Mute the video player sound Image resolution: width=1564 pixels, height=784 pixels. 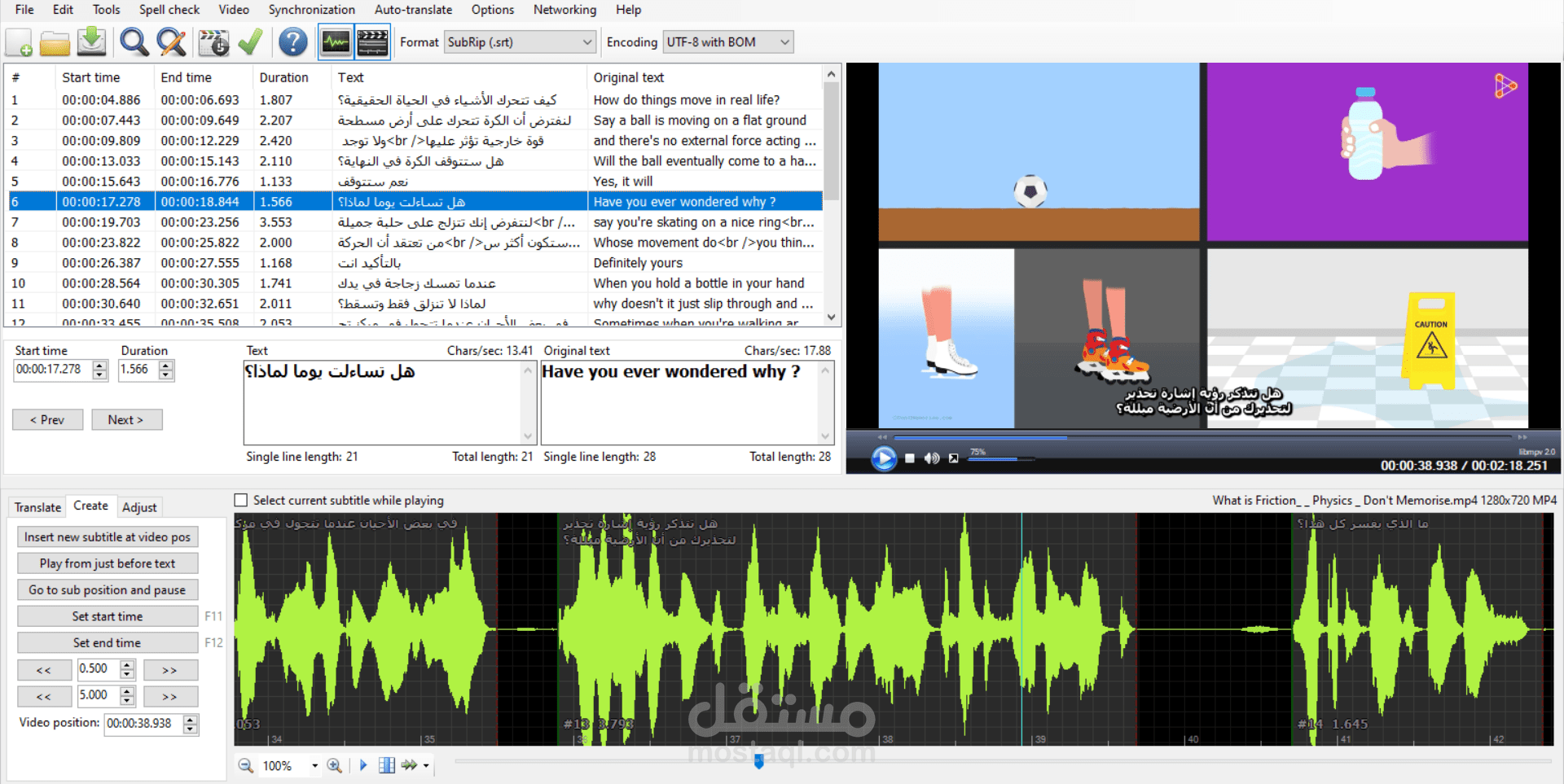point(932,458)
